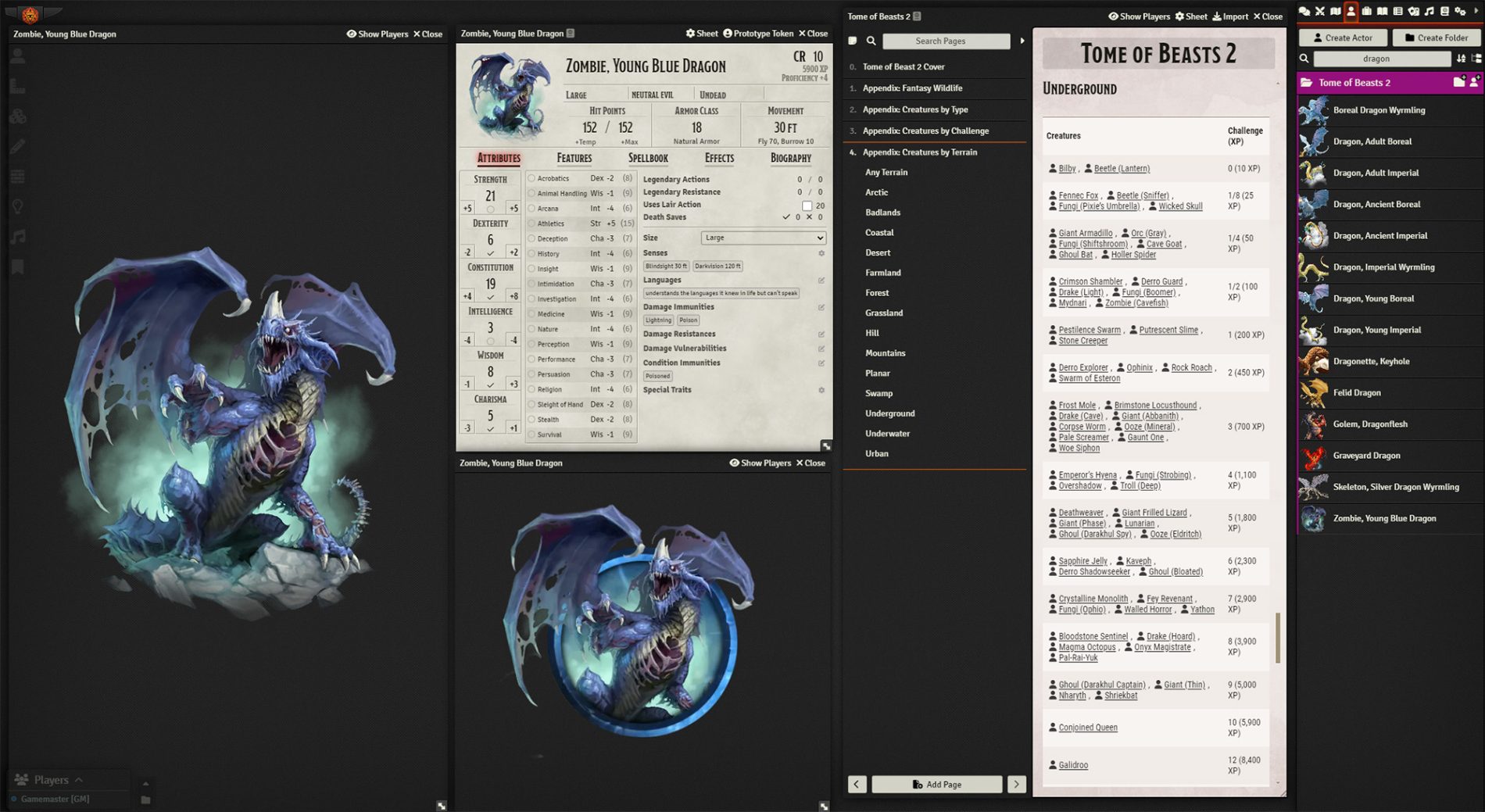Open Felid Dragon actor entry
Viewport: 1485px width, 812px height.
pos(1390,392)
